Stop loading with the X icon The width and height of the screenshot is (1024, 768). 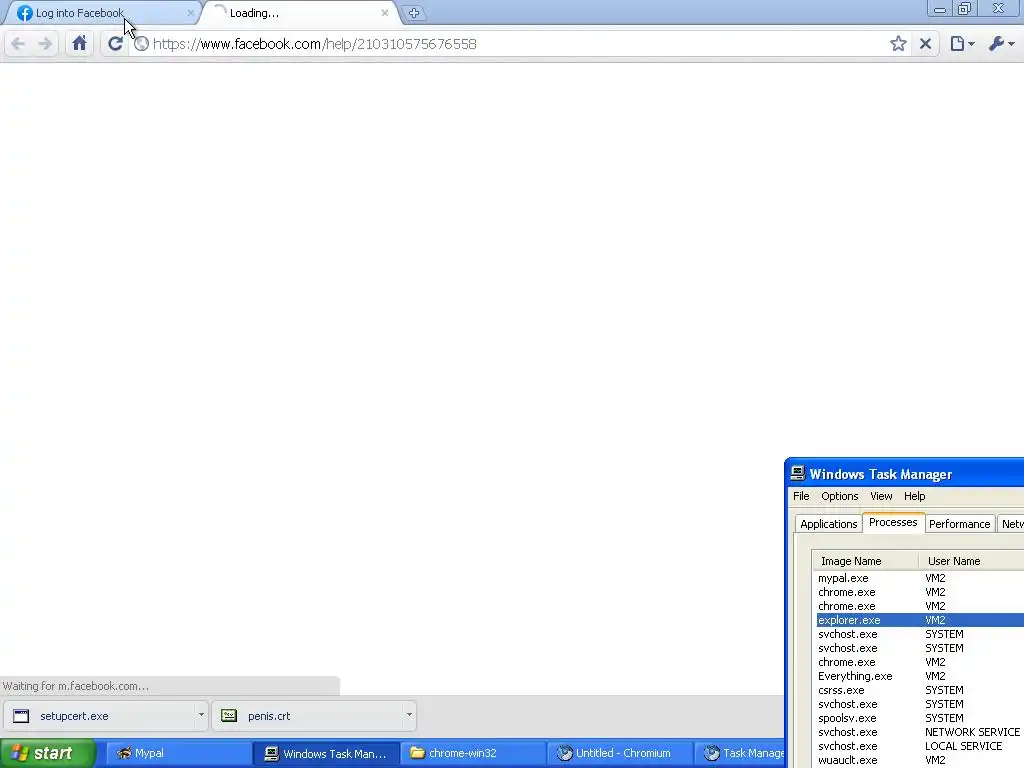pos(925,44)
